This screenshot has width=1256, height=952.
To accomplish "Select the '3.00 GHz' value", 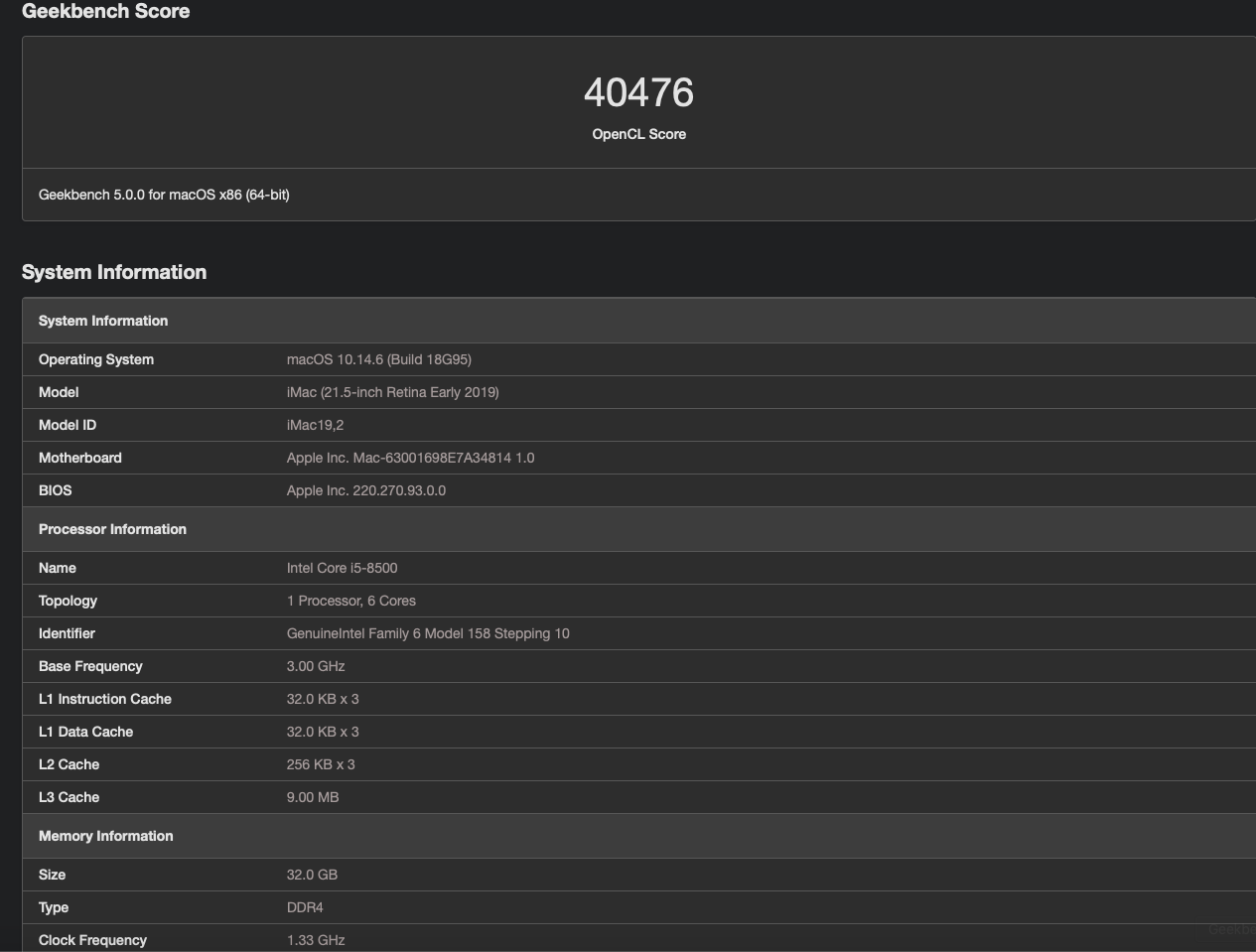I will tap(316, 666).
